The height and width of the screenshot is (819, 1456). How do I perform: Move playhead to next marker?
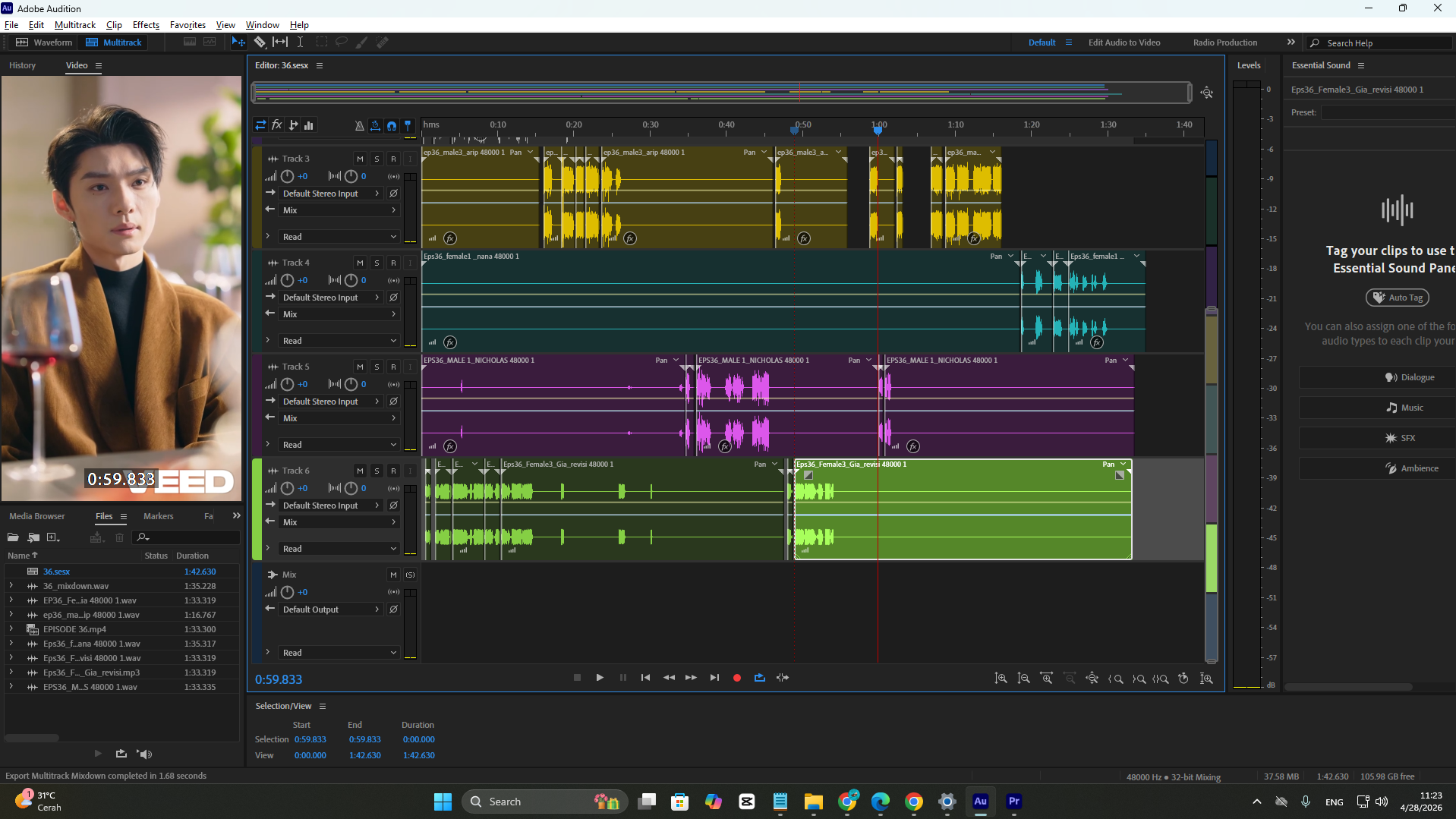tap(714, 678)
